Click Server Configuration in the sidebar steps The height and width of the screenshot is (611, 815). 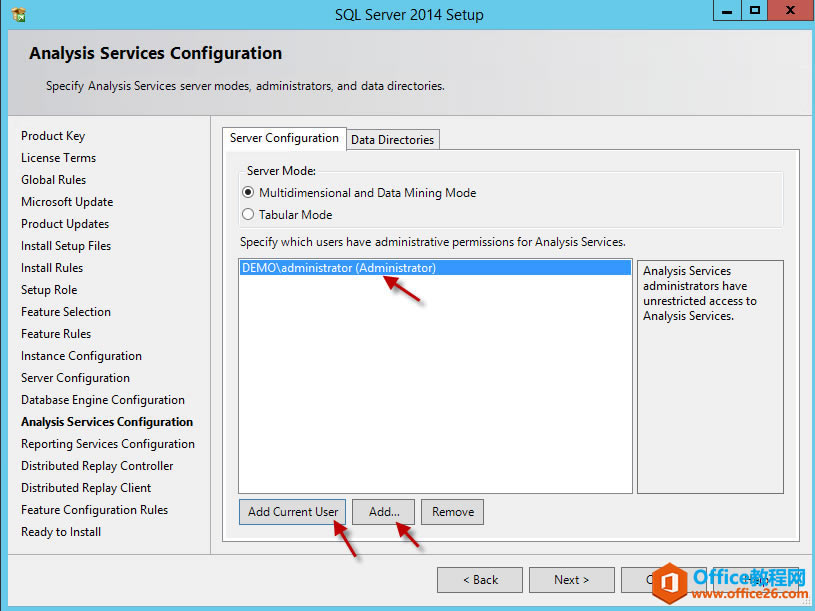click(75, 378)
